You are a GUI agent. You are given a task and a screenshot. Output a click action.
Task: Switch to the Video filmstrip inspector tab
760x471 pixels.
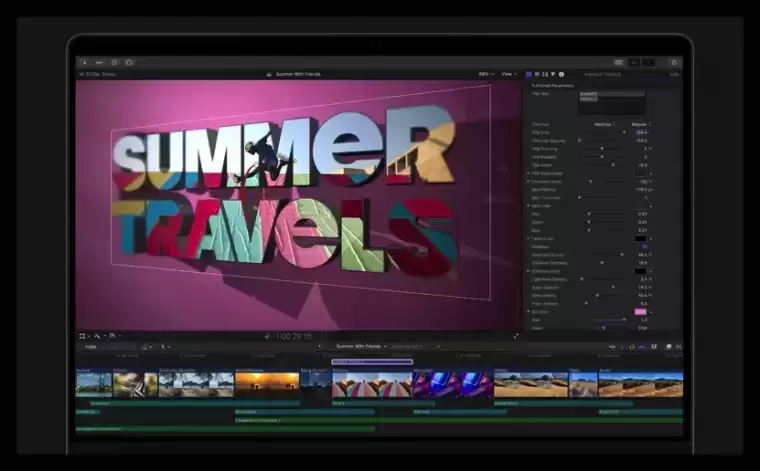545,75
